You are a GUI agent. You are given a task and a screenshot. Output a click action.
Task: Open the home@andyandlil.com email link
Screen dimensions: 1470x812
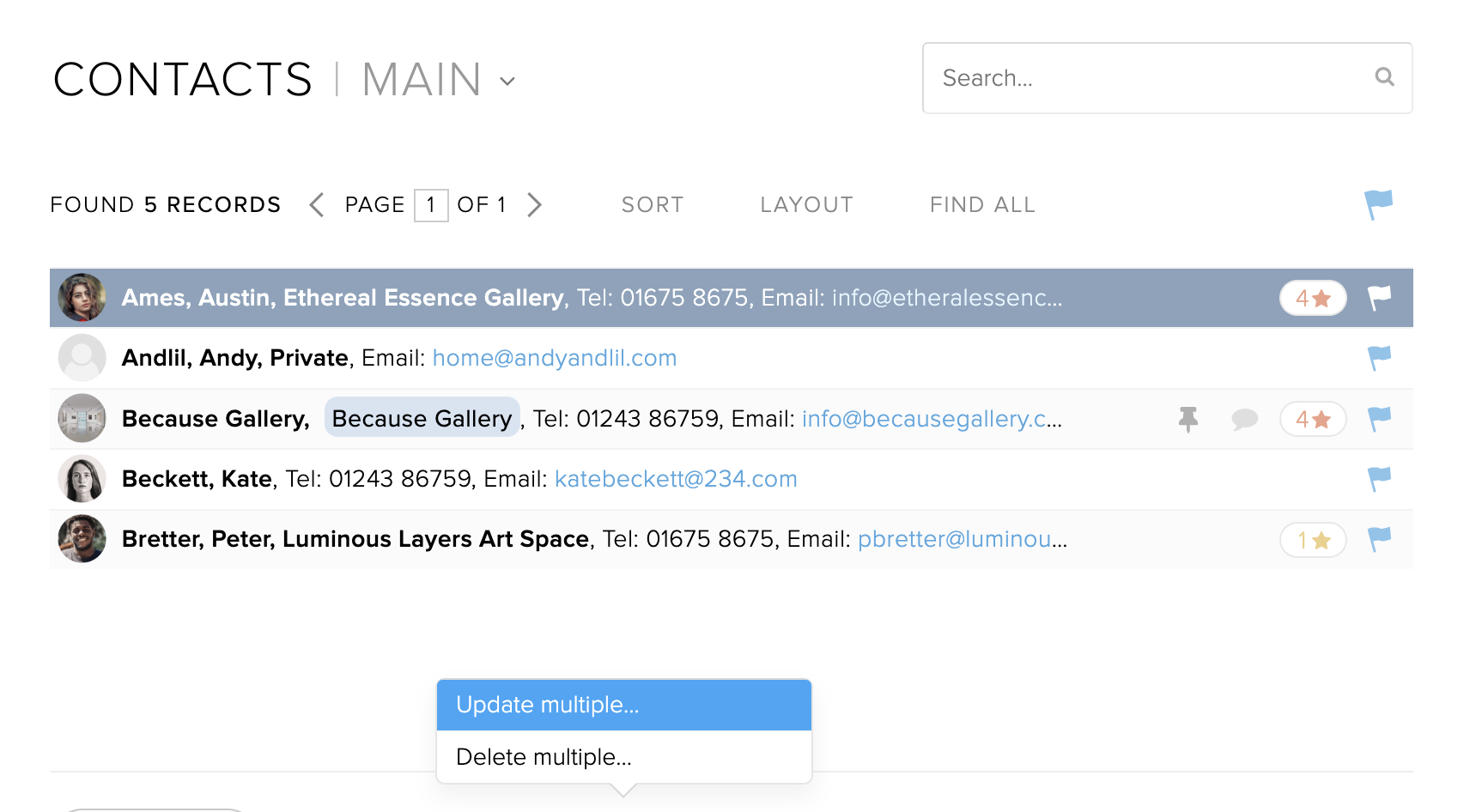(x=555, y=358)
